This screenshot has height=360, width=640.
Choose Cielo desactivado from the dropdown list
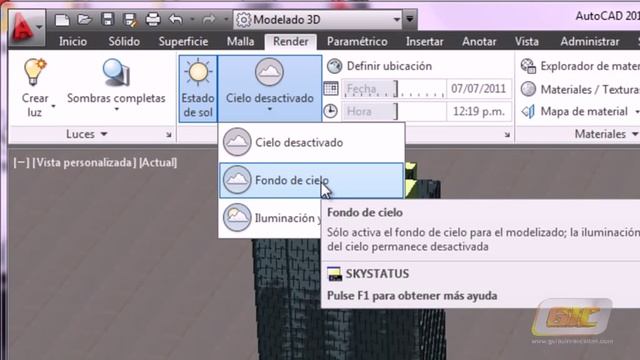[311, 142]
